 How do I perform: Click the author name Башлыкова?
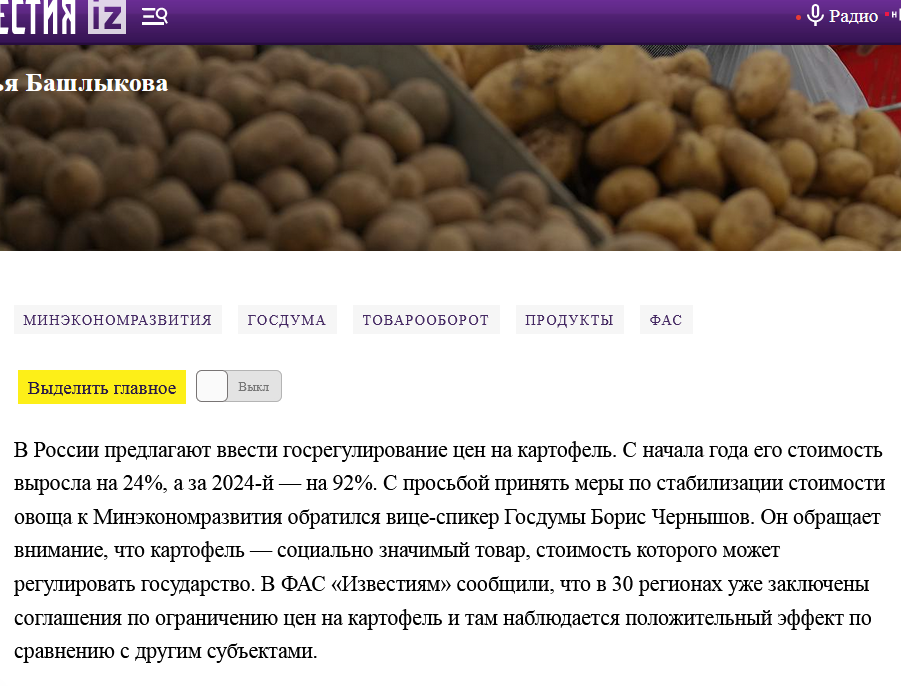coord(97,83)
